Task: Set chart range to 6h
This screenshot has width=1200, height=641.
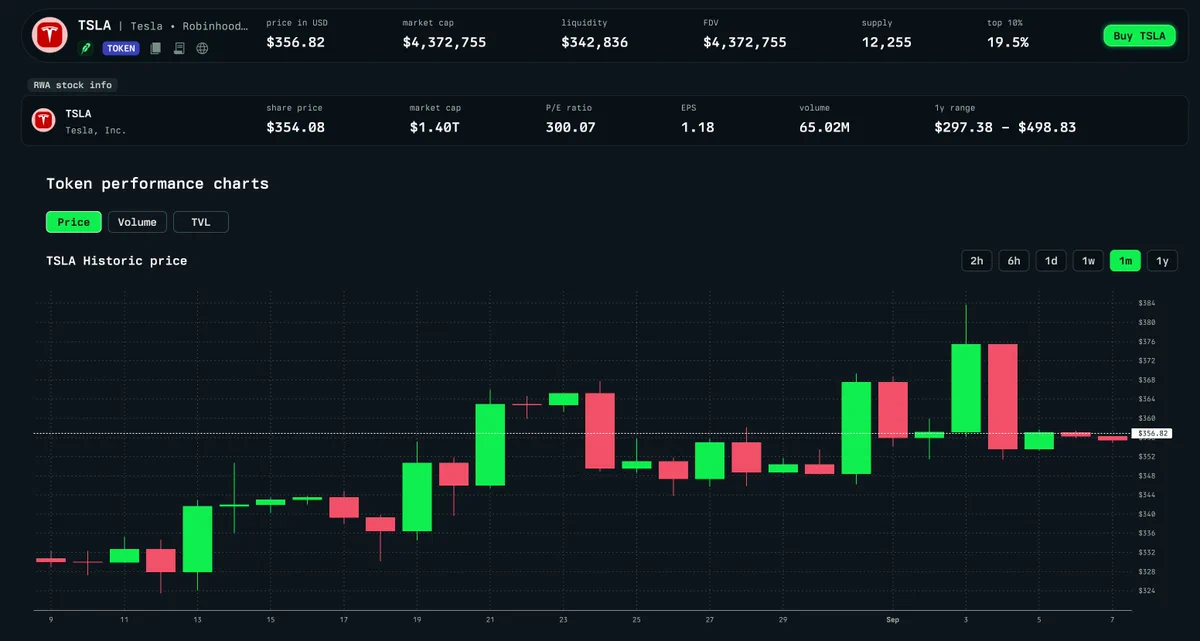Action: [1013, 261]
